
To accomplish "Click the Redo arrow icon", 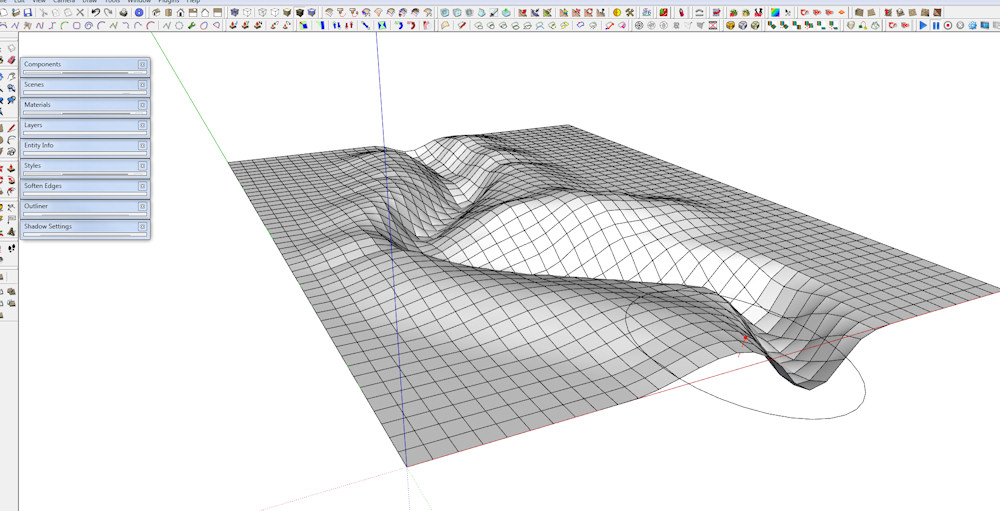I will [108, 12].
